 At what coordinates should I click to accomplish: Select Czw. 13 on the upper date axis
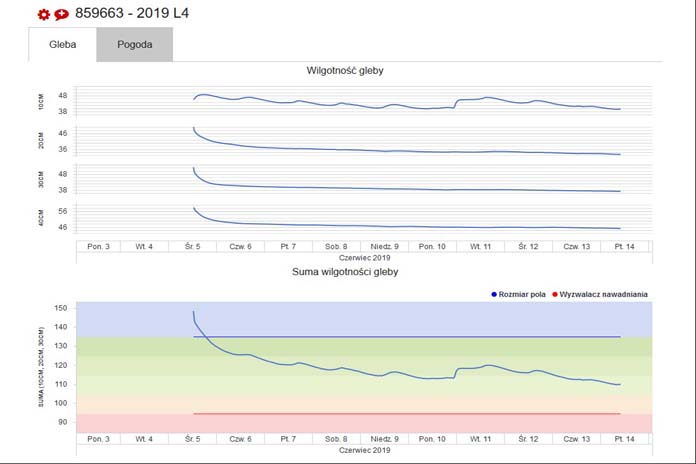[x=577, y=246]
